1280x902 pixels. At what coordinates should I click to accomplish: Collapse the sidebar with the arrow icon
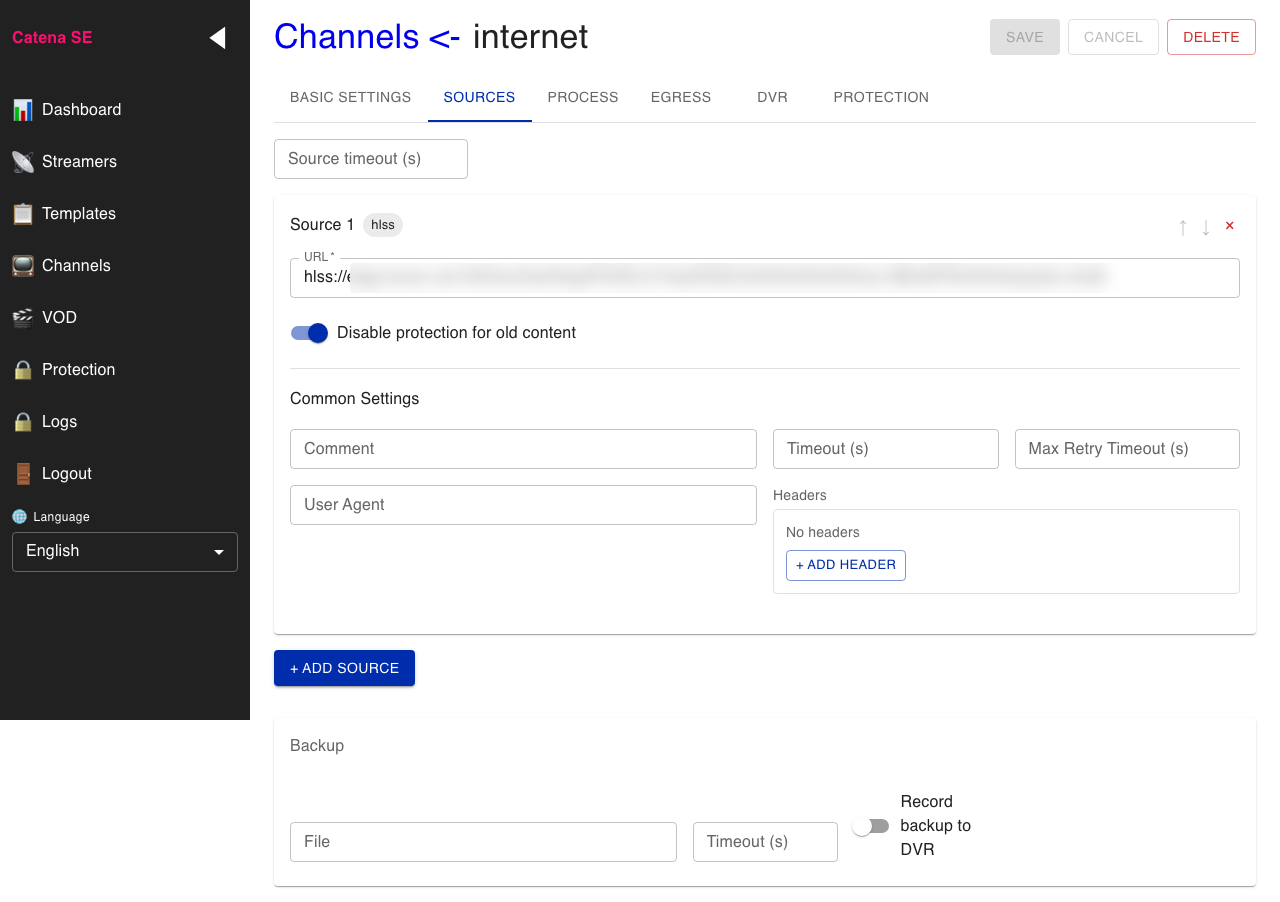(x=216, y=37)
